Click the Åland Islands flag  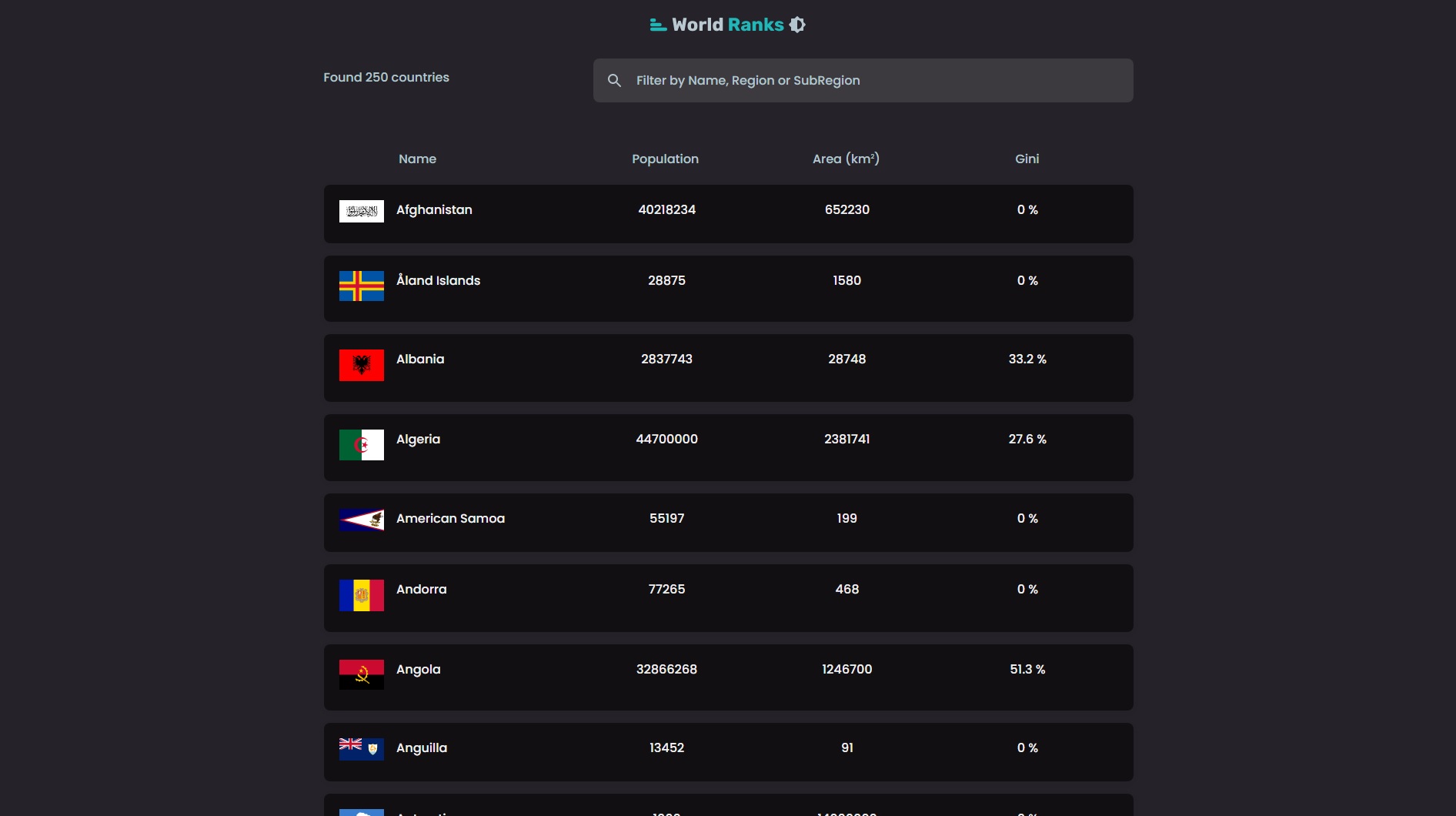[361, 286]
